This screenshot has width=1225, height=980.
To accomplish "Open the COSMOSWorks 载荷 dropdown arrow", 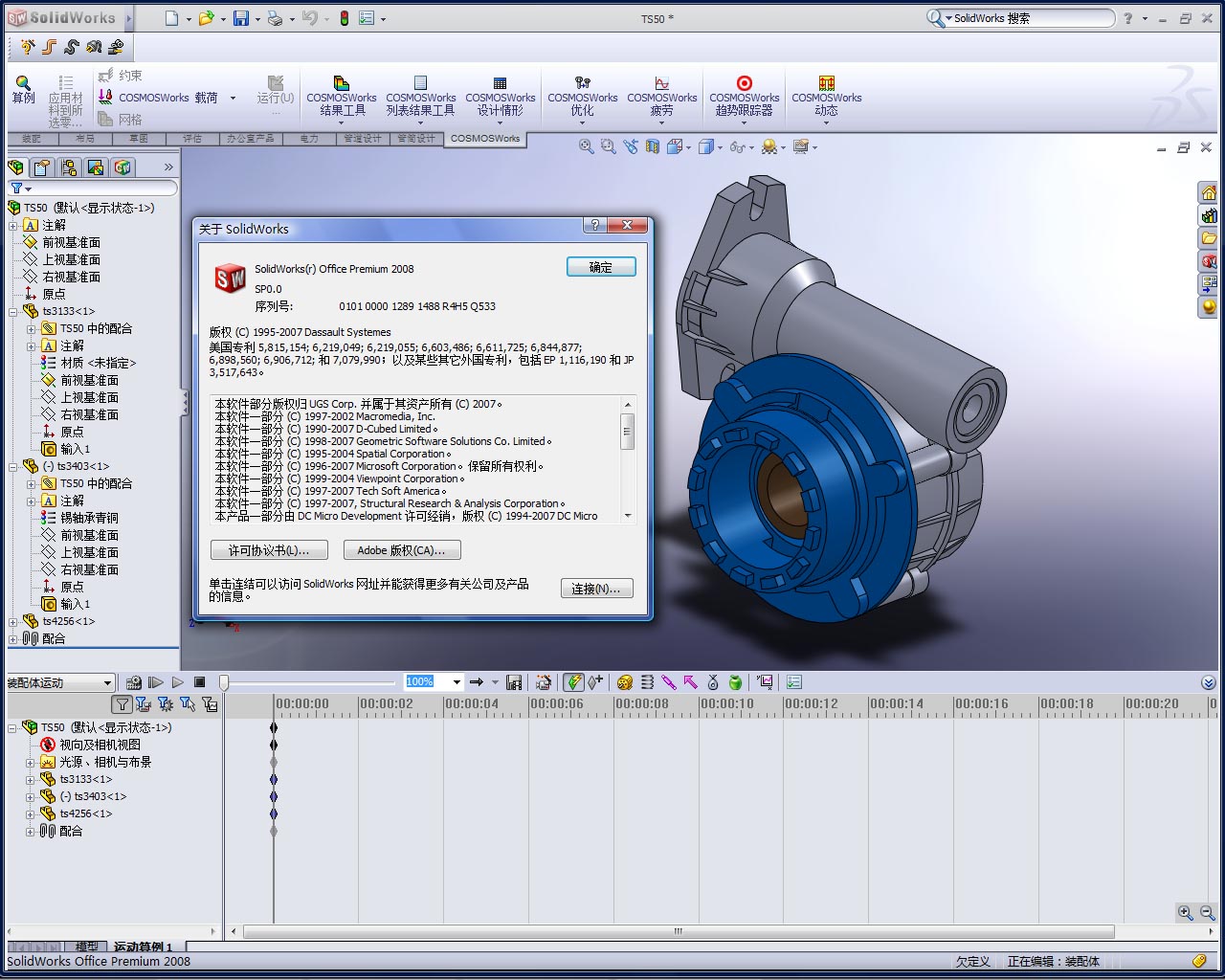I will pyautogui.click(x=233, y=98).
